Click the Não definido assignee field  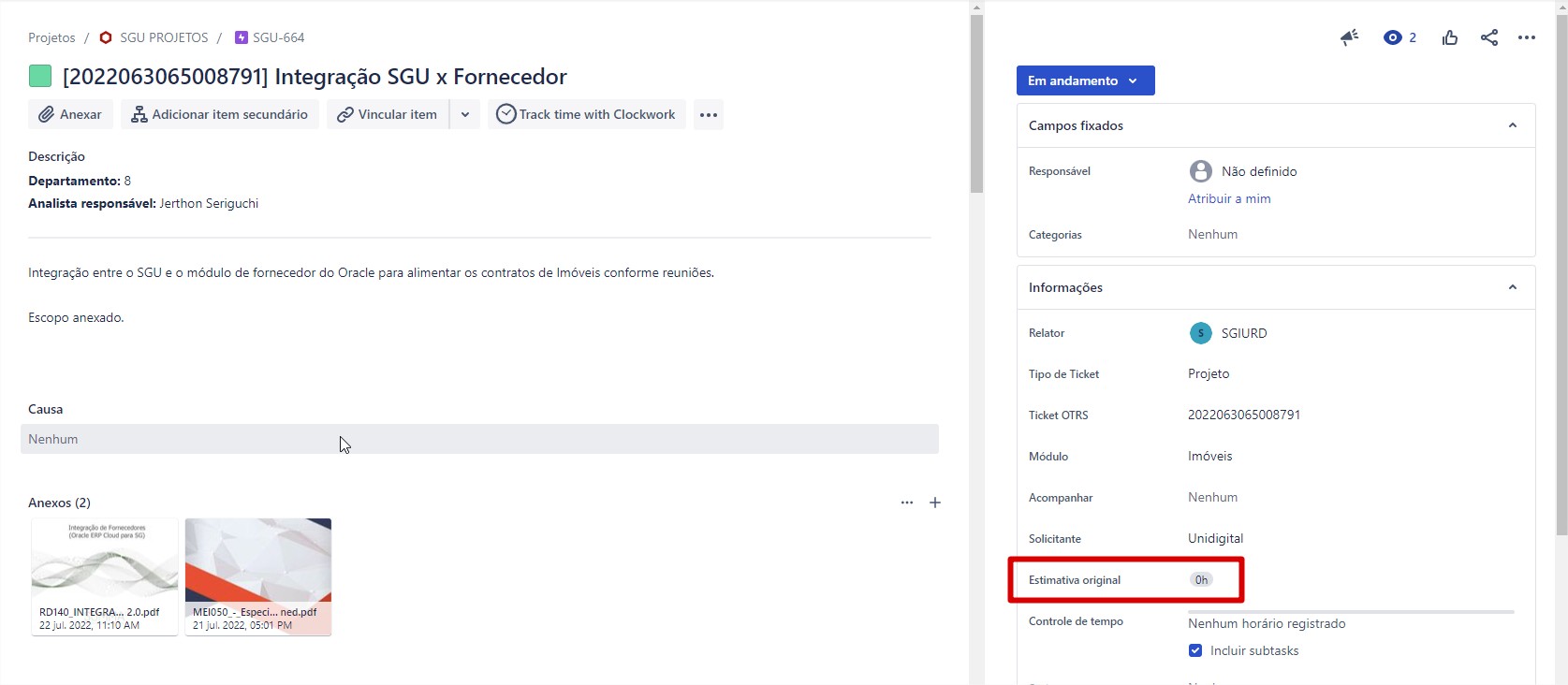tap(1259, 171)
